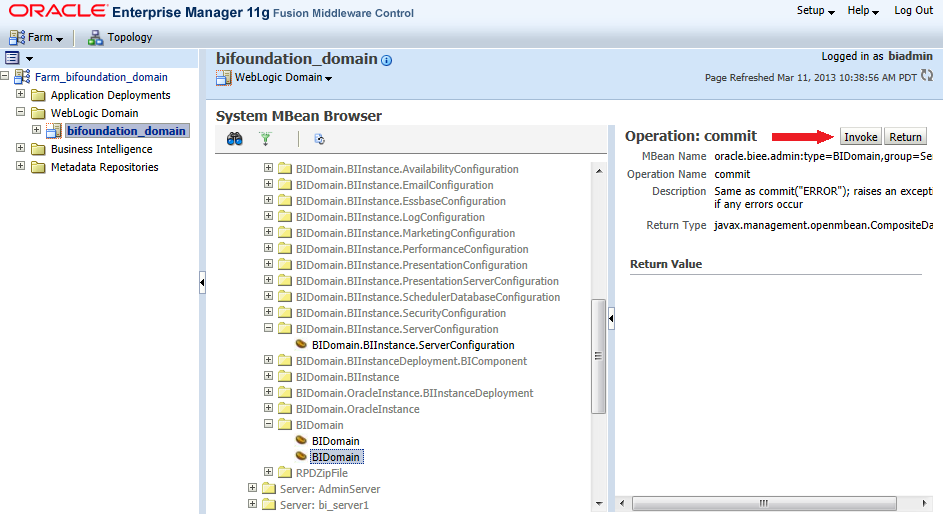Click the horizontal scrollbar left arrow
Image resolution: width=943 pixels, height=514 pixels.
(622, 503)
